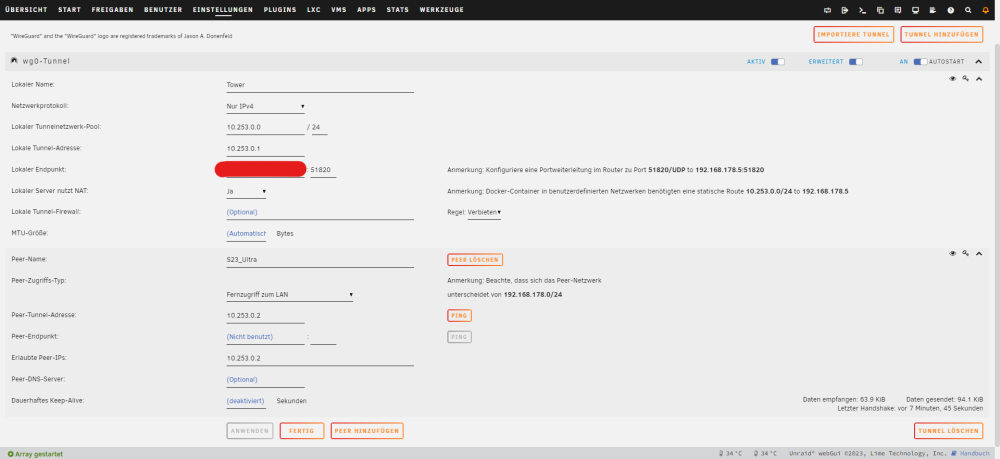
Task: Open the Regel Verbieten dropdown
Action: click(484, 212)
